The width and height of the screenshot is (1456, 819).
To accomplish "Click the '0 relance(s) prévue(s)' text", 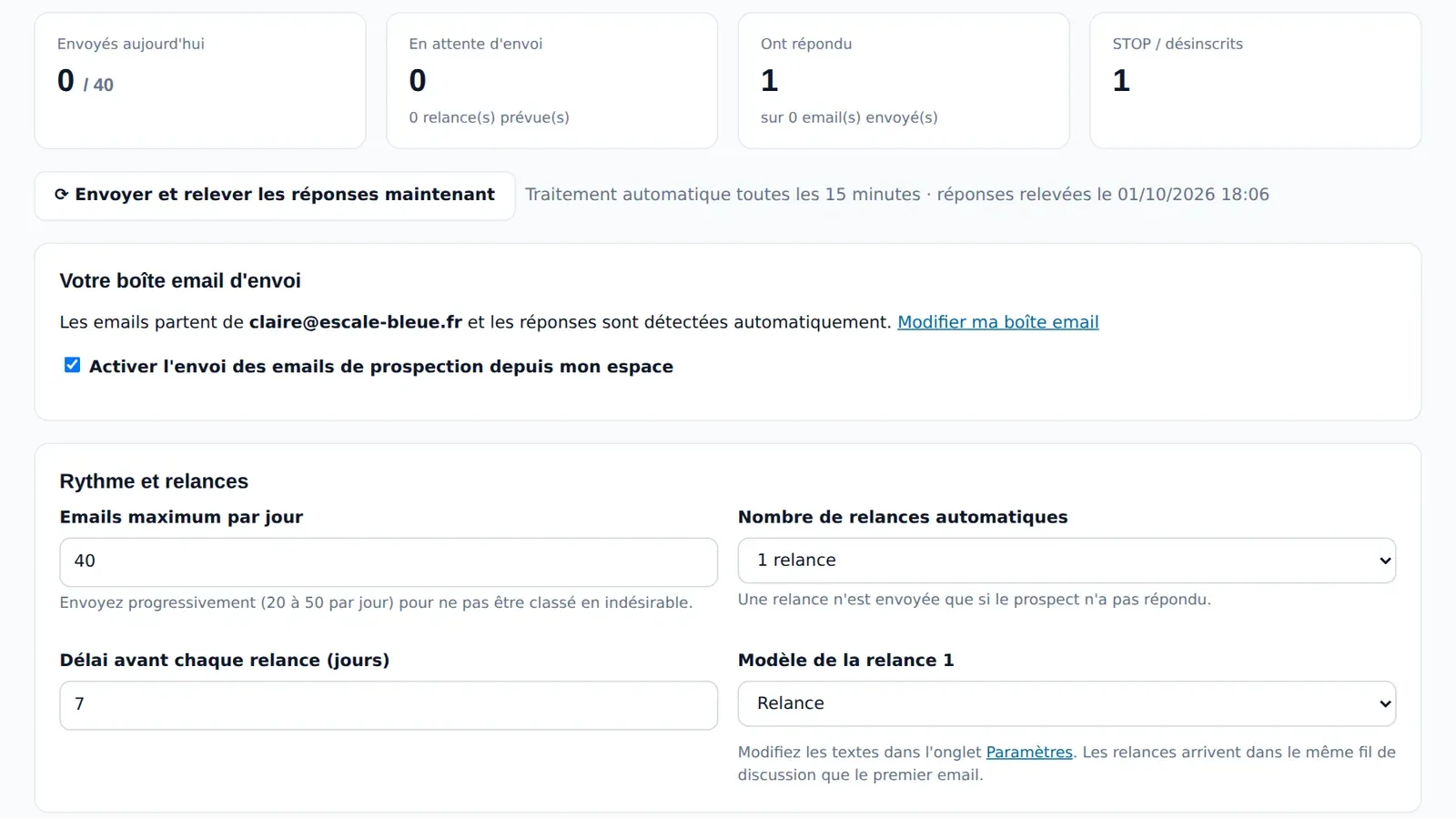I will (490, 117).
